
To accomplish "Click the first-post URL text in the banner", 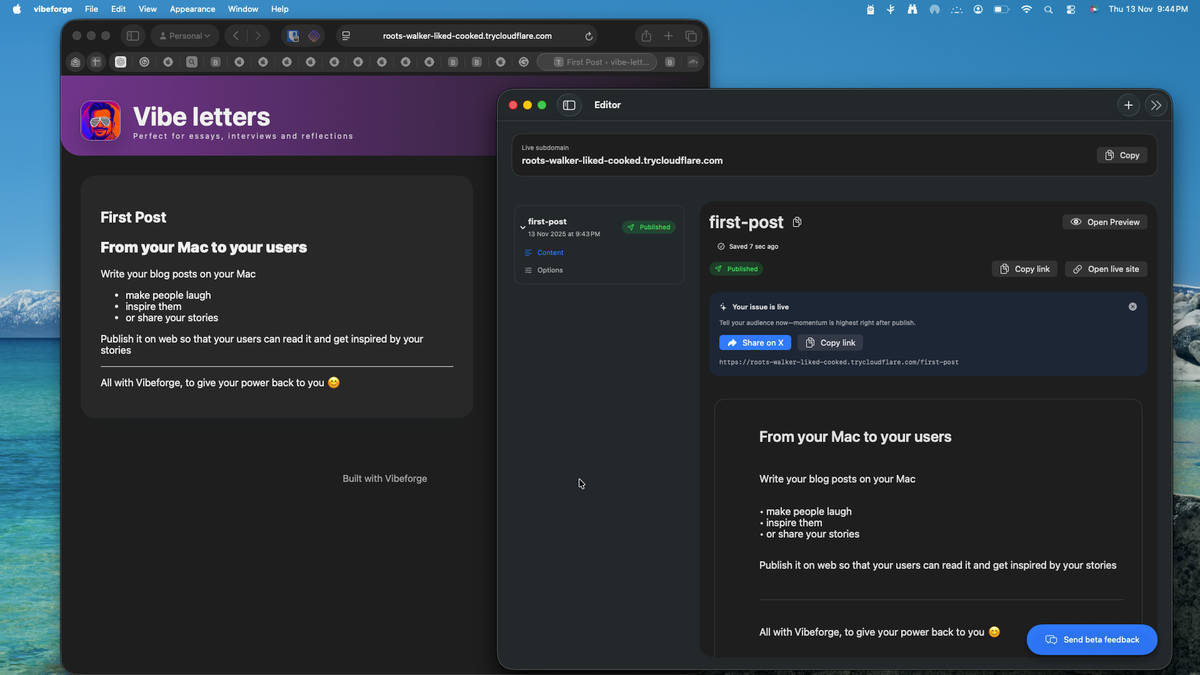I will click(839, 362).
